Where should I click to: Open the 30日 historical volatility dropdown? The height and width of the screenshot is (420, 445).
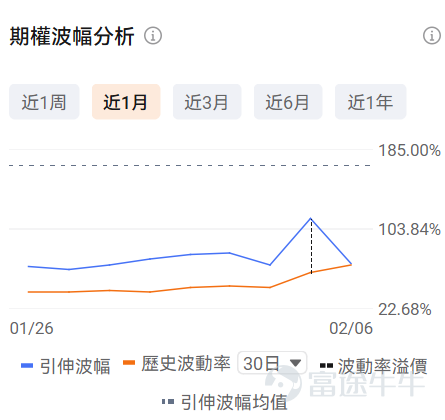[x=272, y=363]
